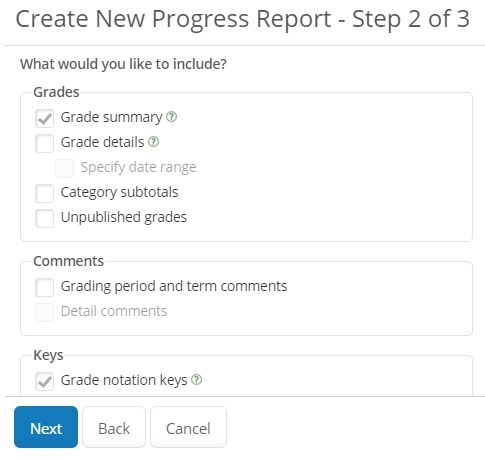Check the Detail comments checkbox
This screenshot has height=459, width=485.
tap(44, 312)
